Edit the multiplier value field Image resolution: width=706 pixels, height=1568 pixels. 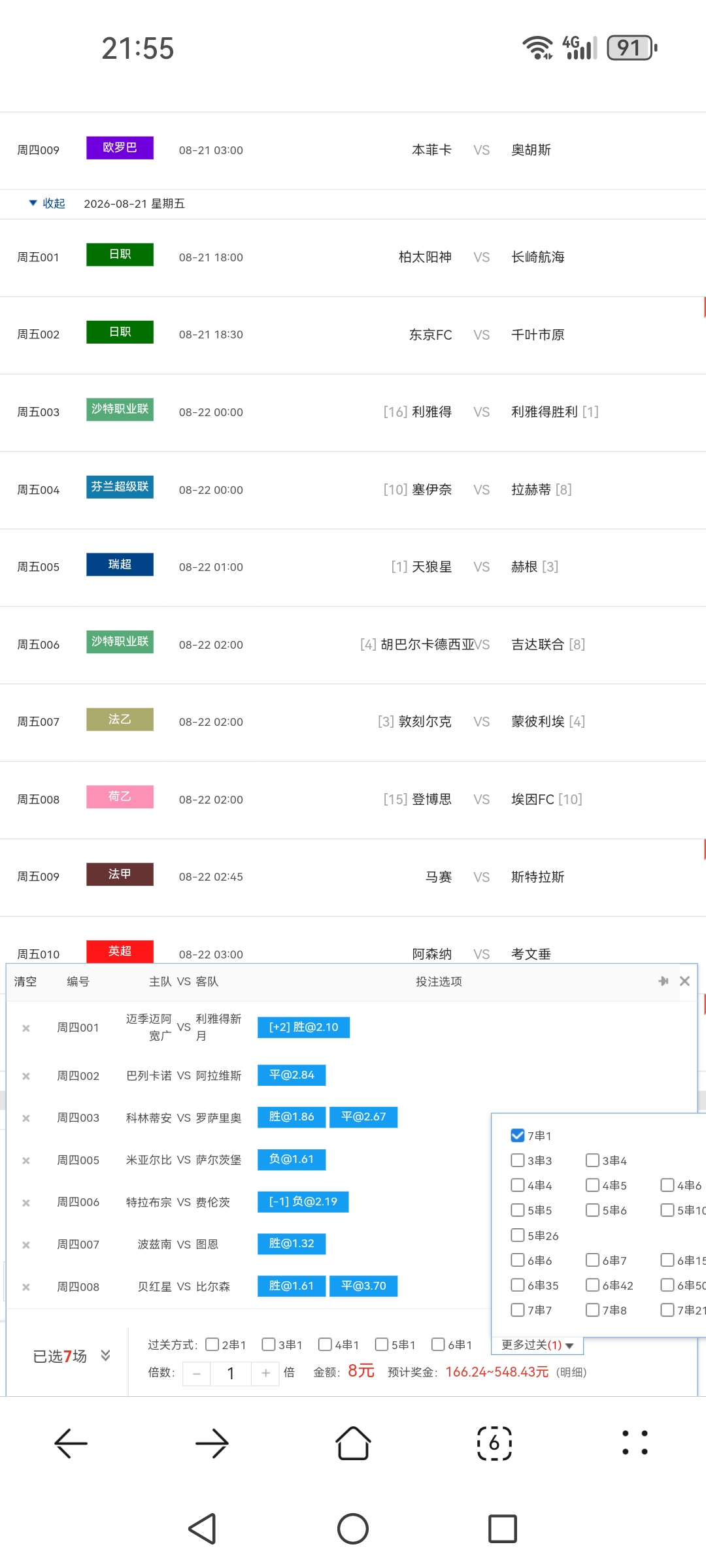(x=231, y=1373)
